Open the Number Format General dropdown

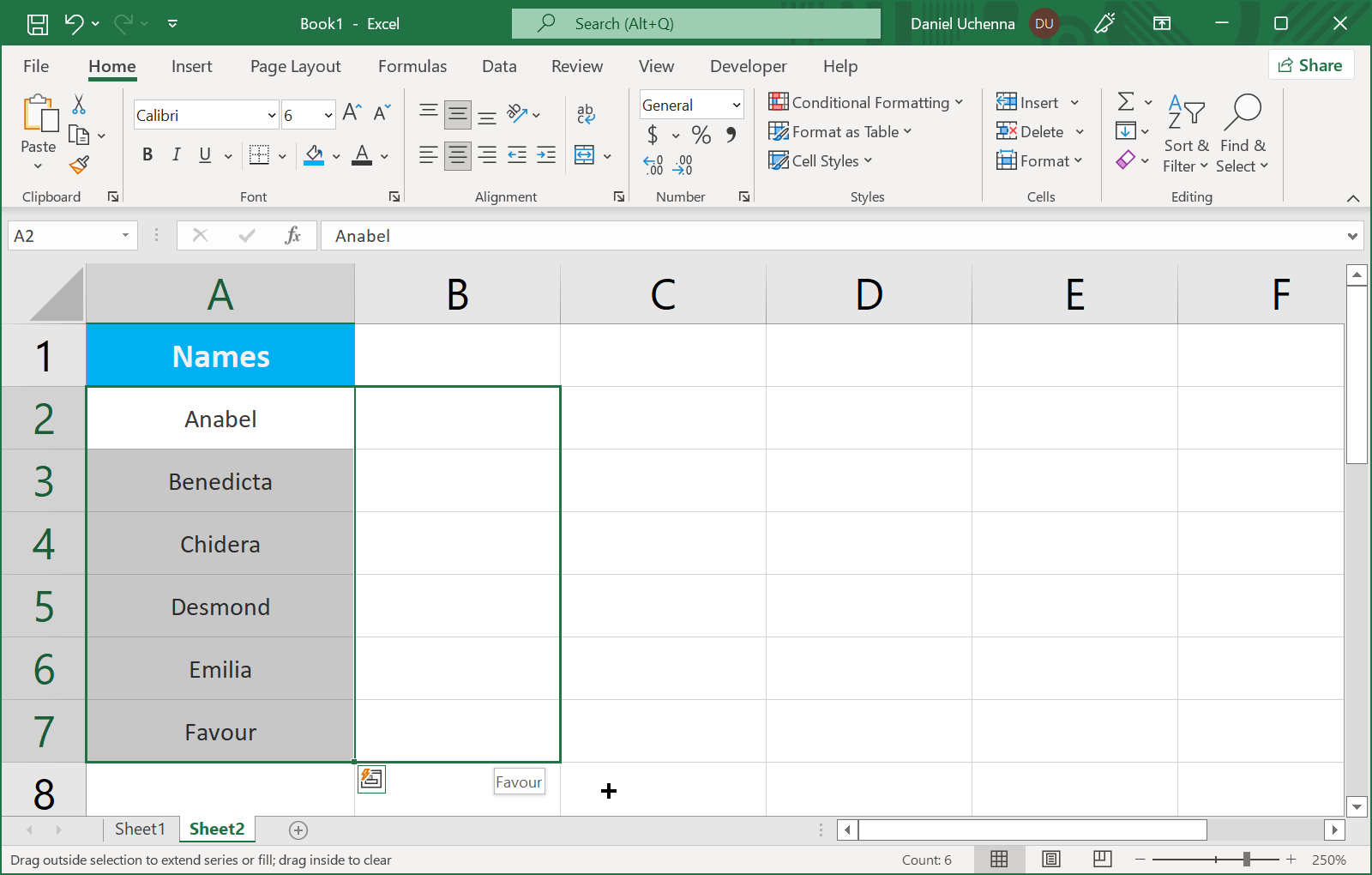[x=736, y=106]
